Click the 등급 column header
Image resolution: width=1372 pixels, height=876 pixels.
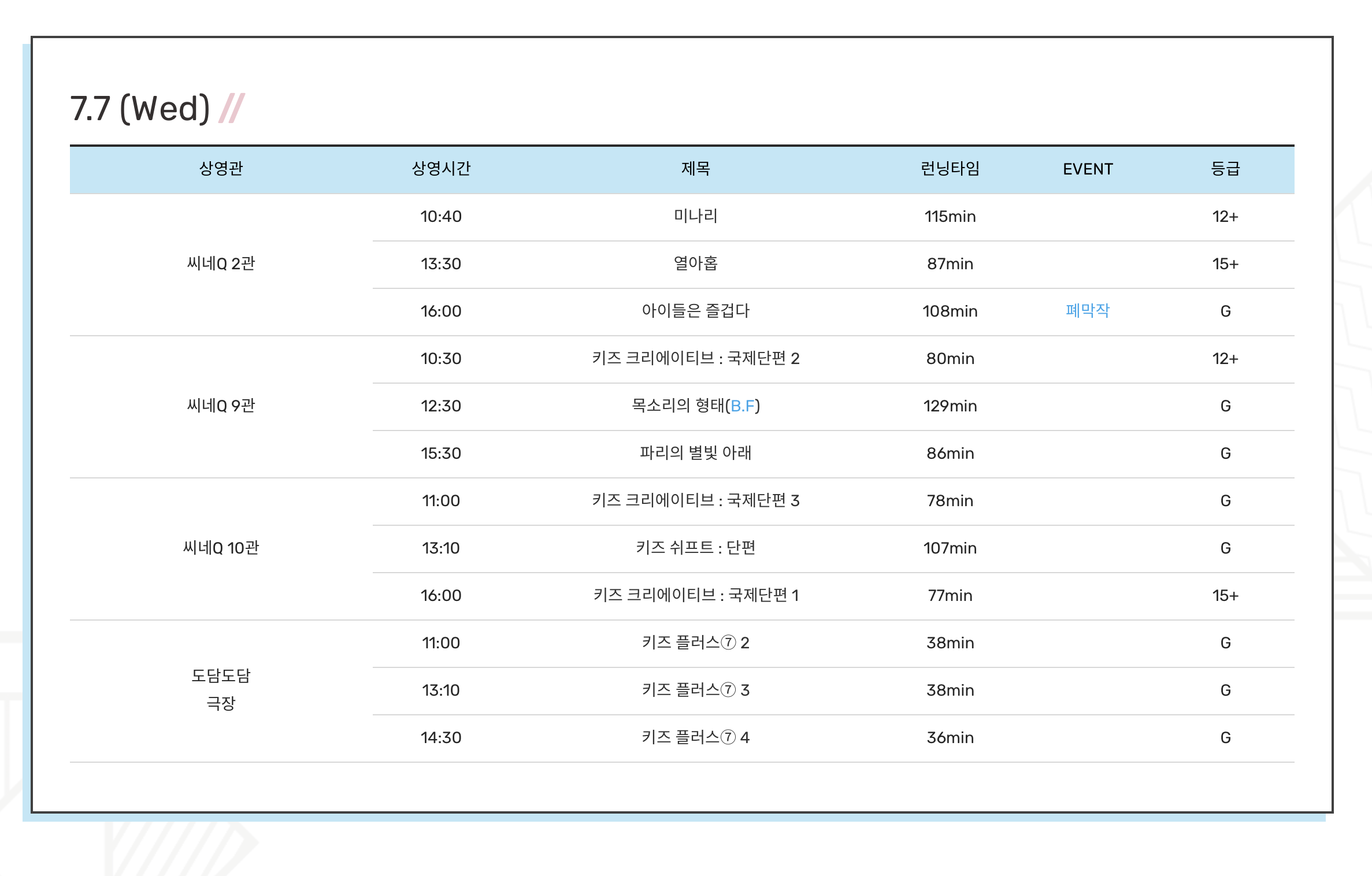click(x=1225, y=169)
